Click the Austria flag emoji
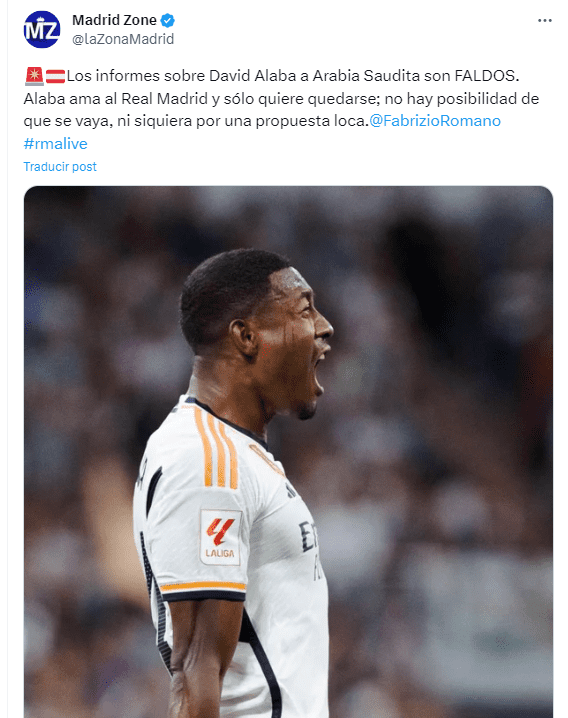This screenshot has height=718, width=568. [x=55, y=76]
